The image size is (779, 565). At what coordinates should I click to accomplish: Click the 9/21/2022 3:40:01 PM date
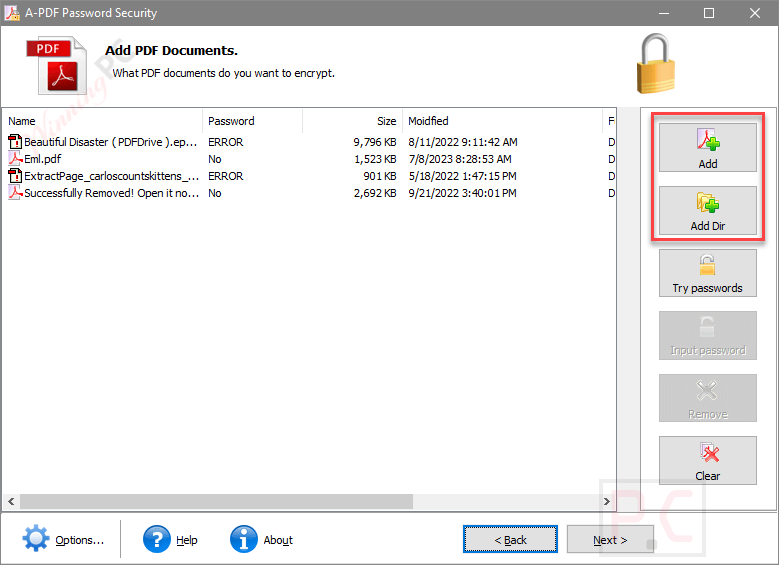pos(463,193)
